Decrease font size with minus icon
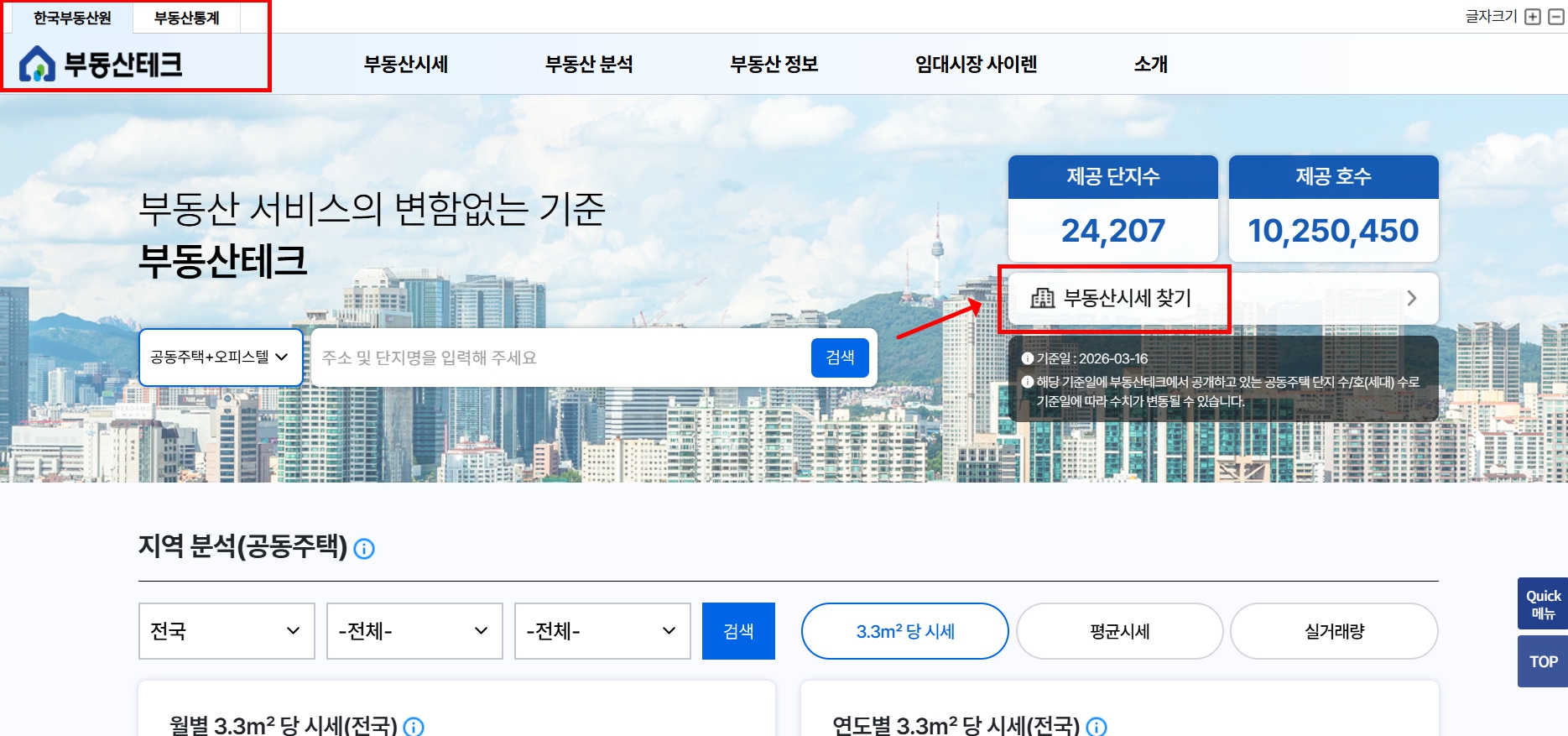The width and height of the screenshot is (1568, 736). pyautogui.click(x=1555, y=17)
